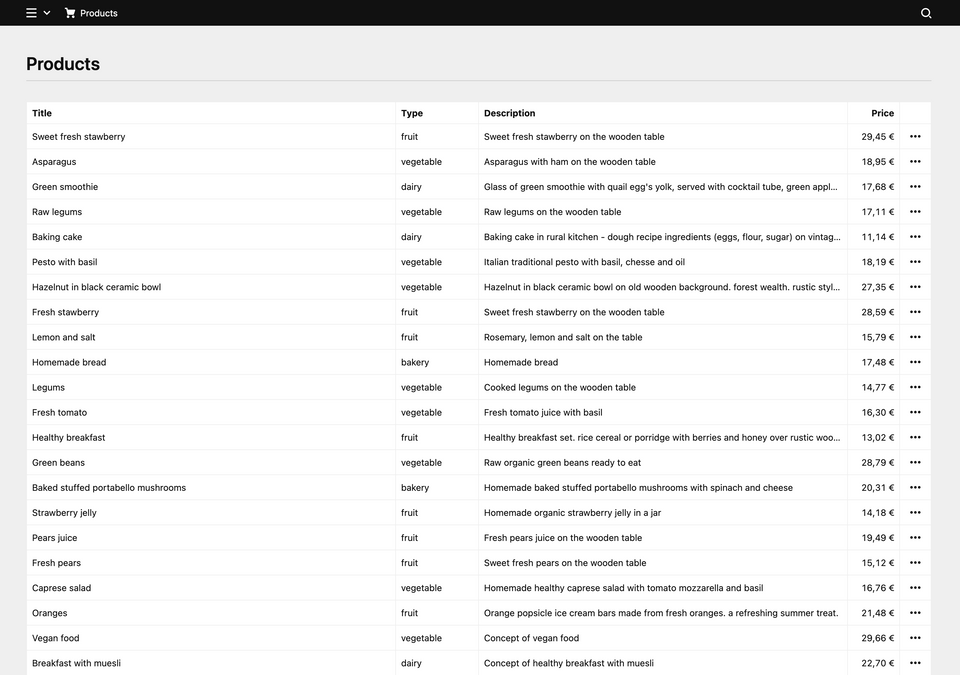This screenshot has height=675, width=960.
Task: Select the Caprese salad product title
Action: [x=61, y=588]
